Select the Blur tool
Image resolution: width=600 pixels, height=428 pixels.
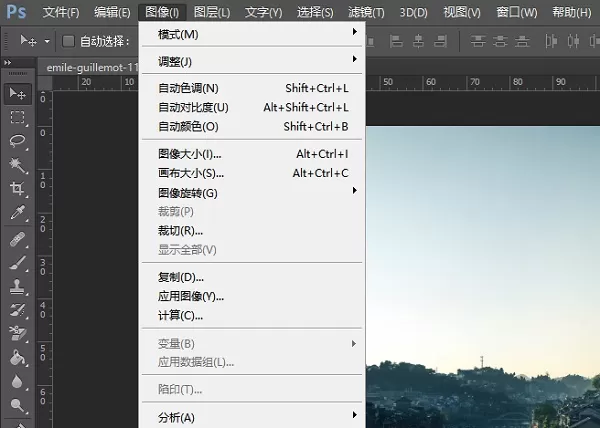18,381
